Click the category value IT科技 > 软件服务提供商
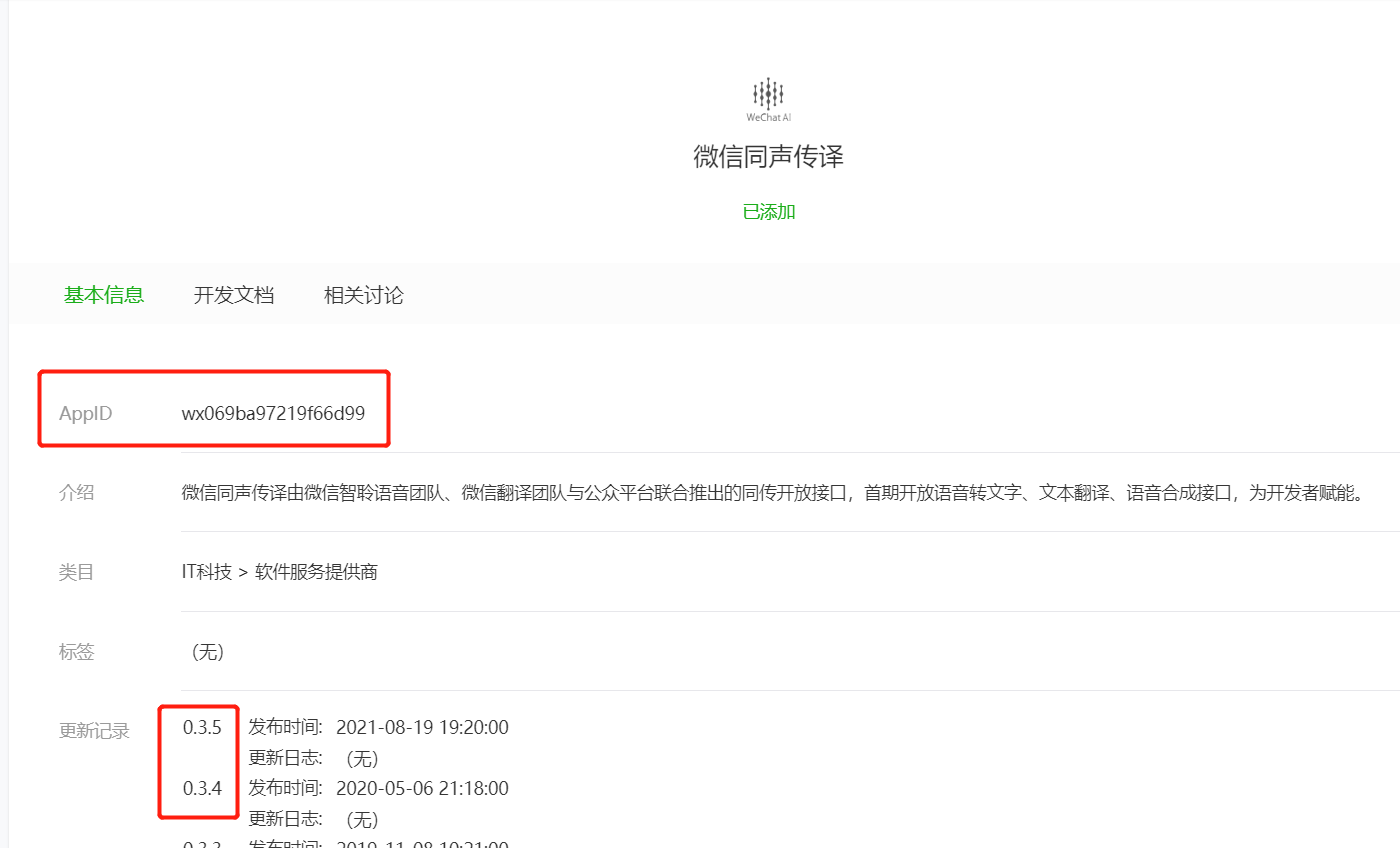The height and width of the screenshot is (848, 1400). click(279, 572)
